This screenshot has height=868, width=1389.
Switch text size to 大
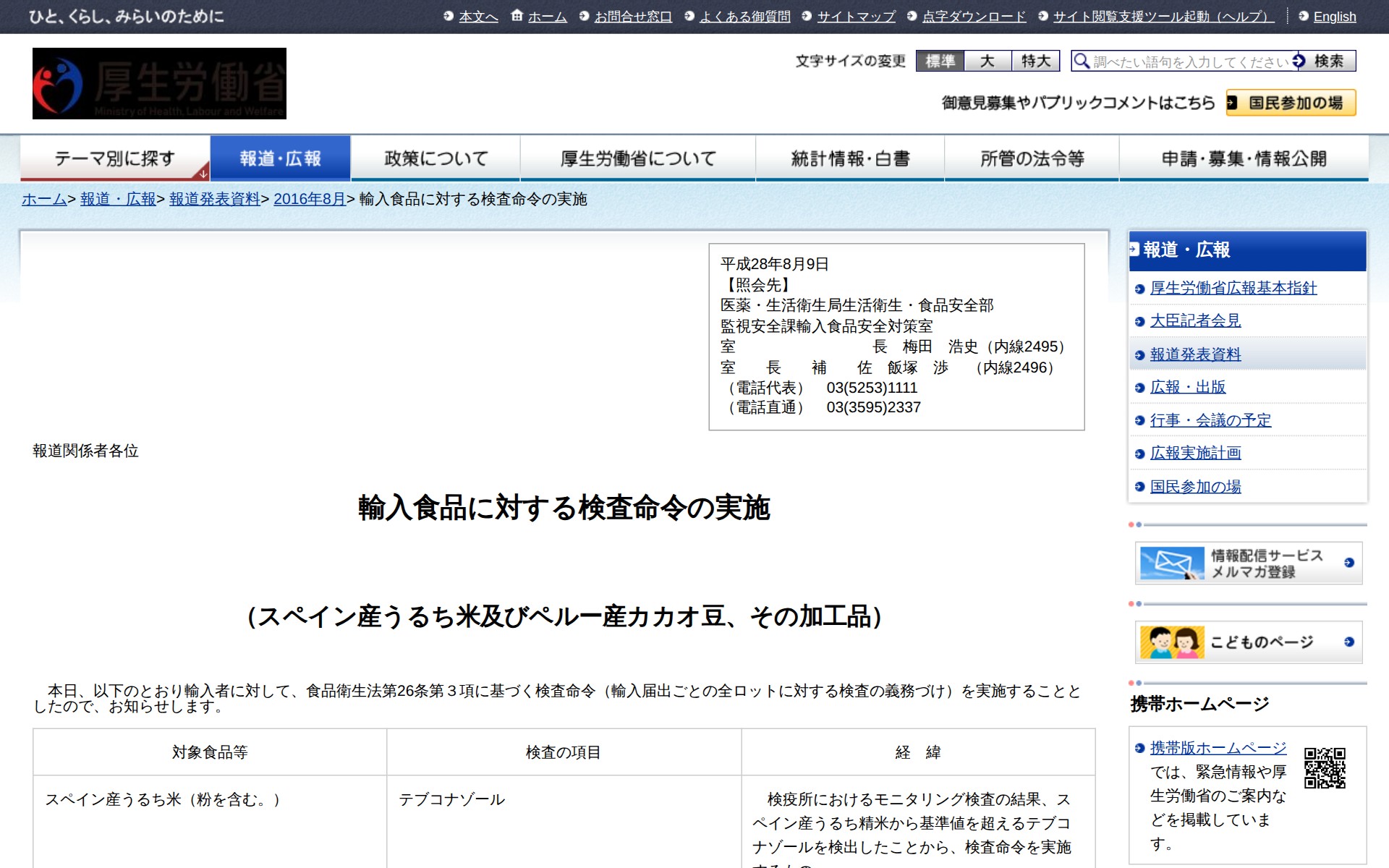click(988, 62)
